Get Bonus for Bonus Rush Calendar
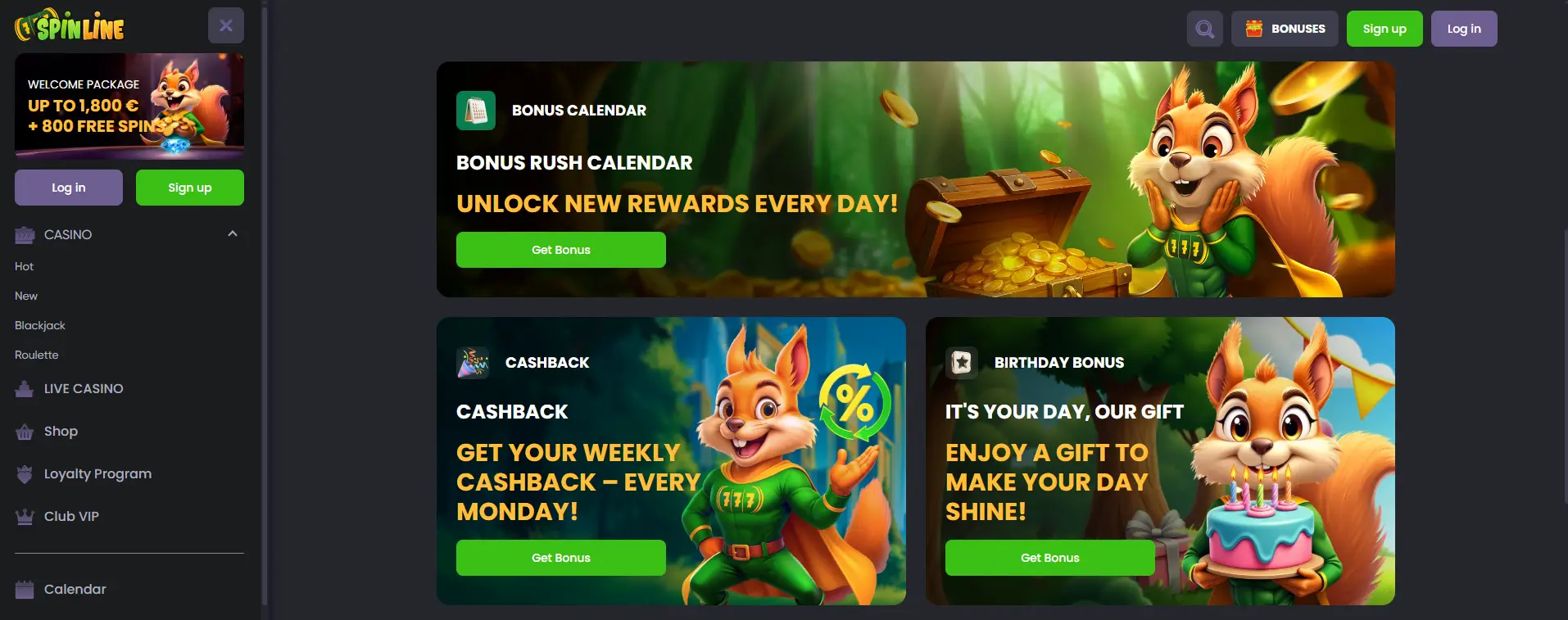1568x620 pixels. pos(561,250)
